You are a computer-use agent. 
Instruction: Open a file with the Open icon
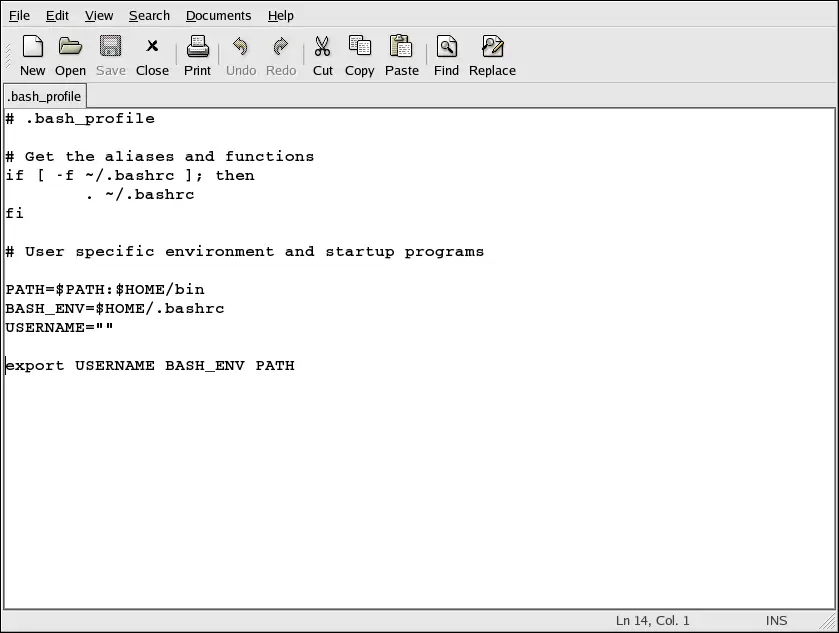pyautogui.click(x=70, y=55)
